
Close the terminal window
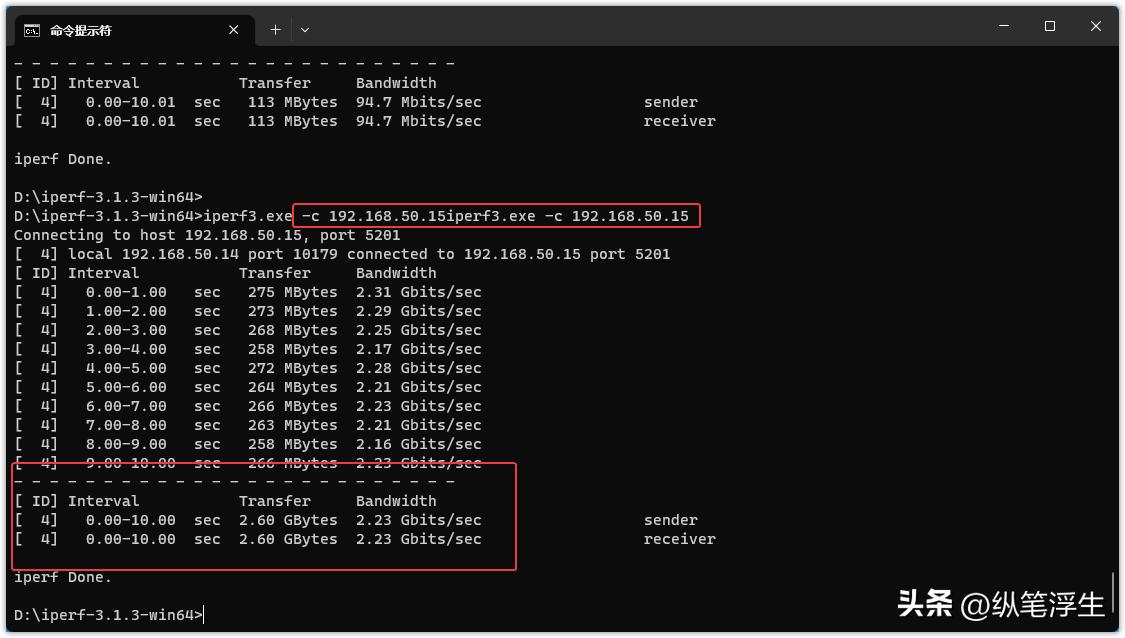[x=1096, y=26]
